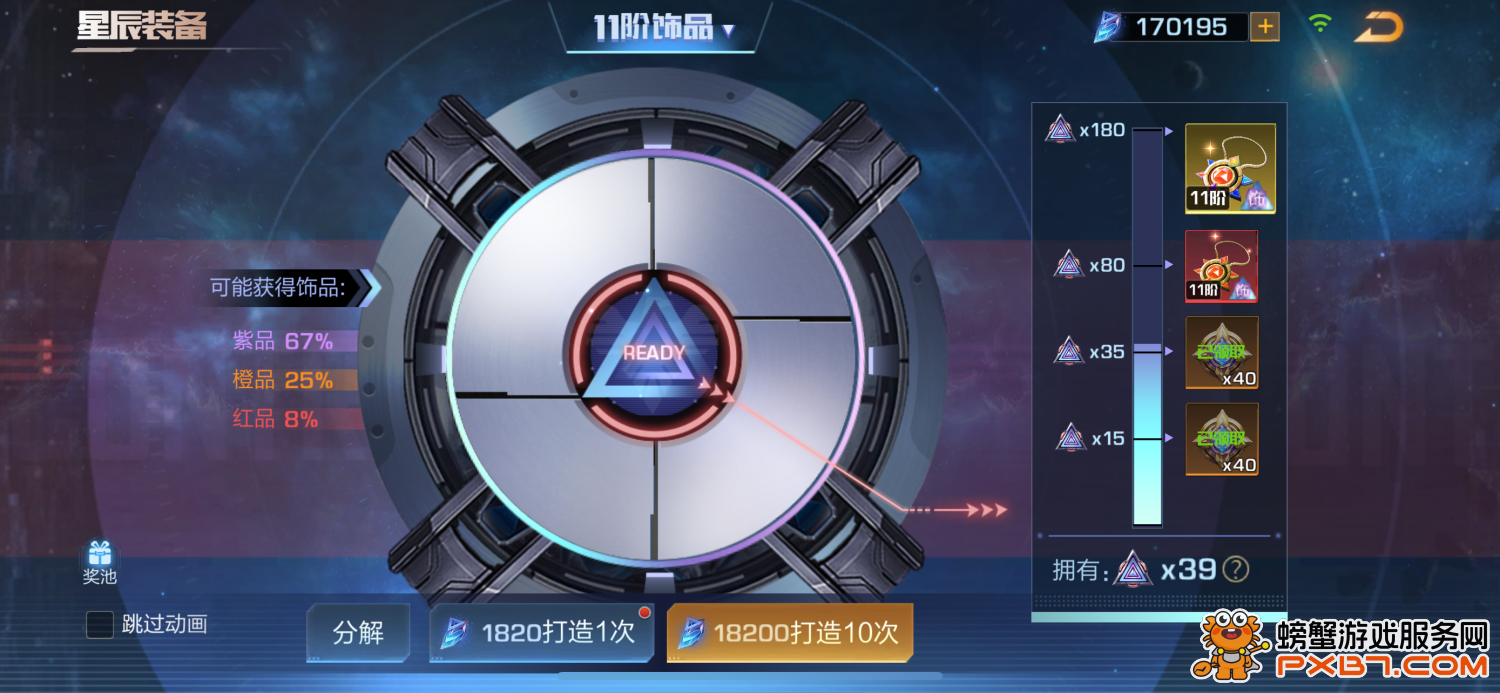Tap the Wi-Fi signal icon
Viewport: 1500px width, 693px height.
(1321, 24)
